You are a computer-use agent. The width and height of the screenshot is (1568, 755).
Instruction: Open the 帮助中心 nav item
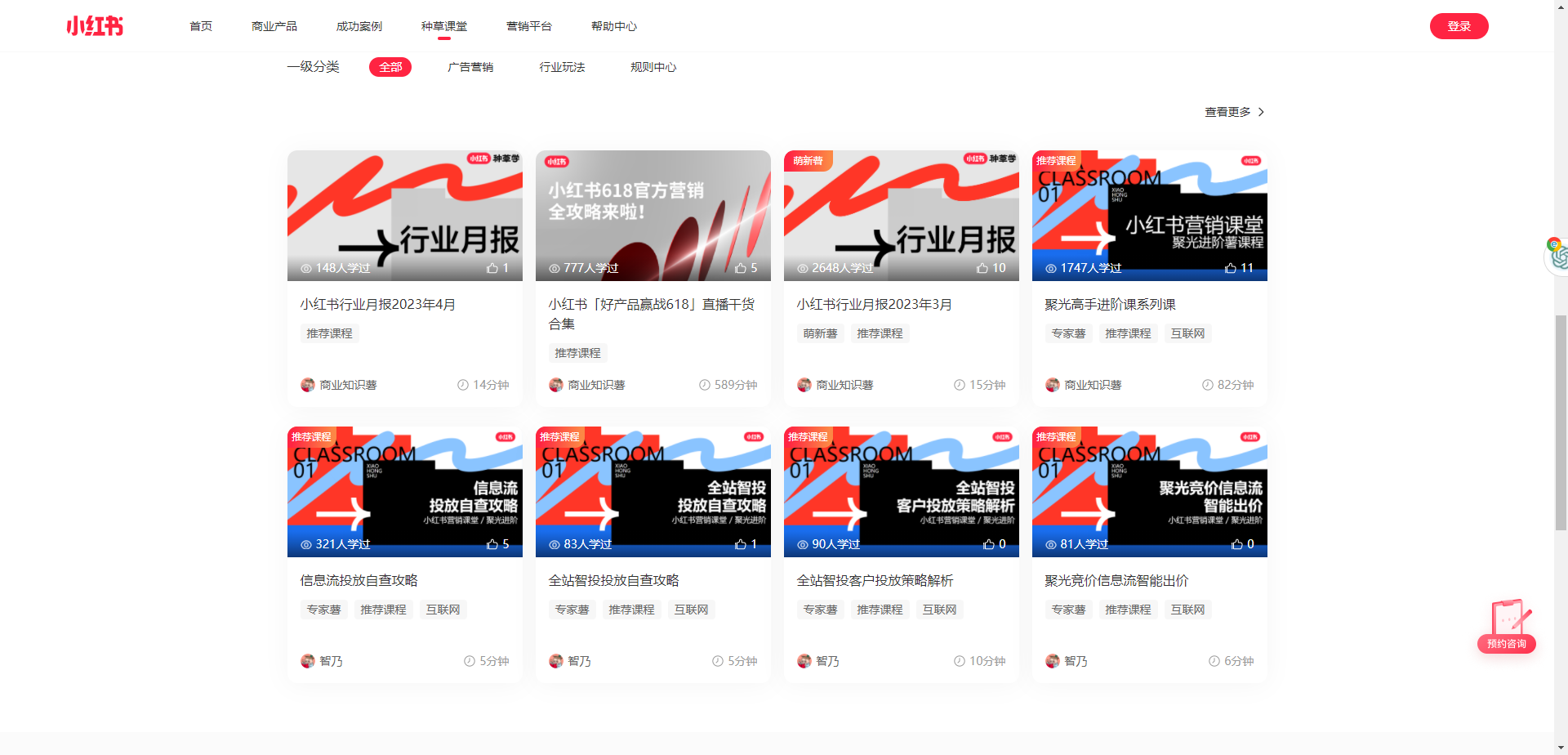coord(614,26)
